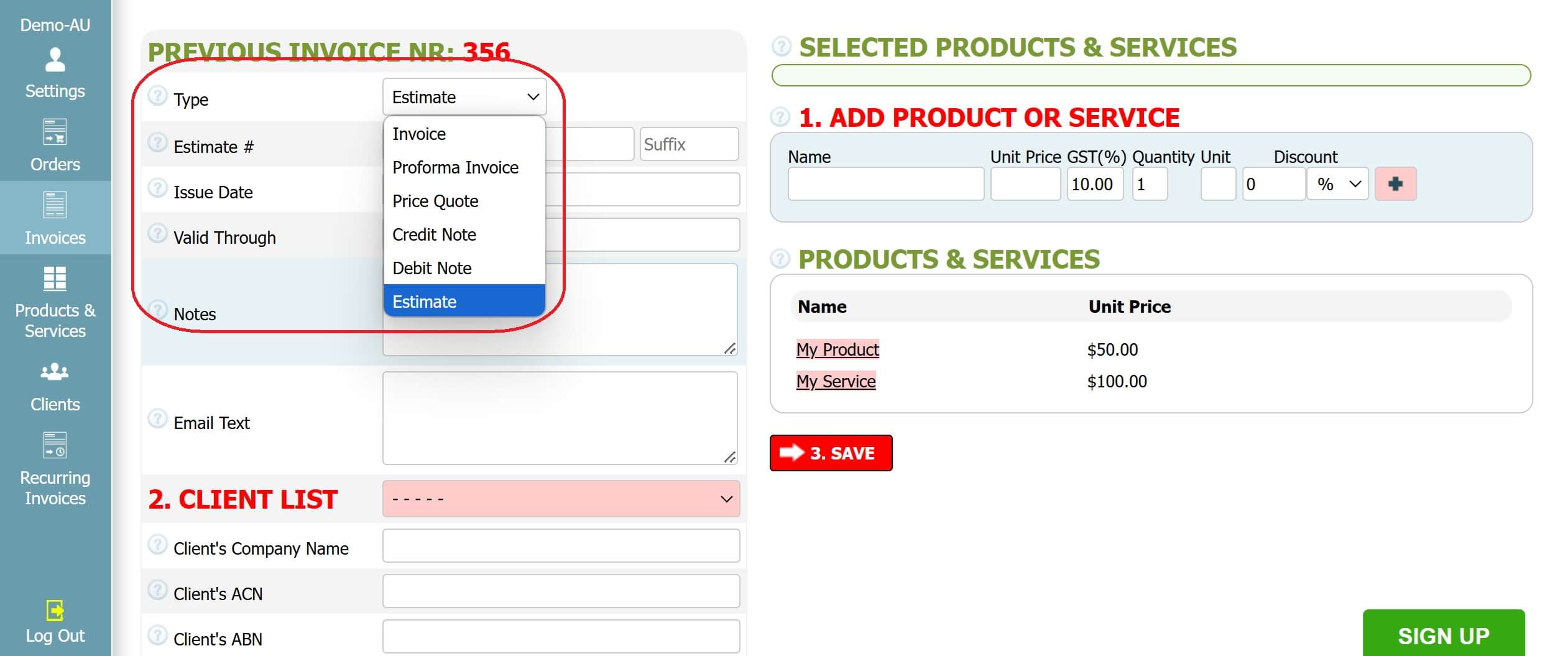The width and height of the screenshot is (1568, 656).
Task: Open the Type dropdown
Action: point(464,96)
